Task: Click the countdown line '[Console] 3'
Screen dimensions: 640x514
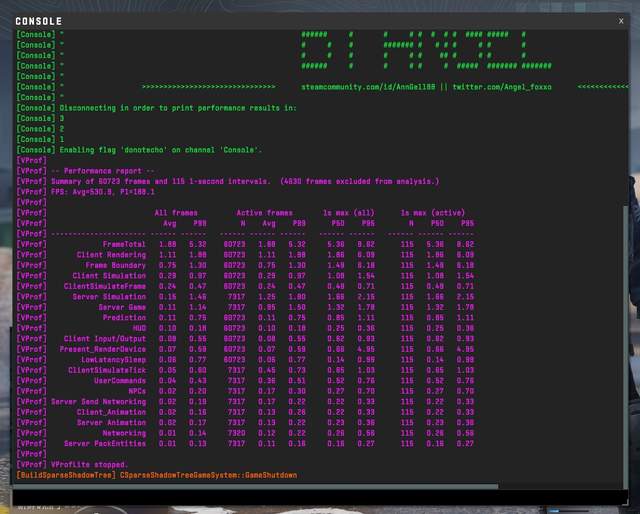Action: 40,118
